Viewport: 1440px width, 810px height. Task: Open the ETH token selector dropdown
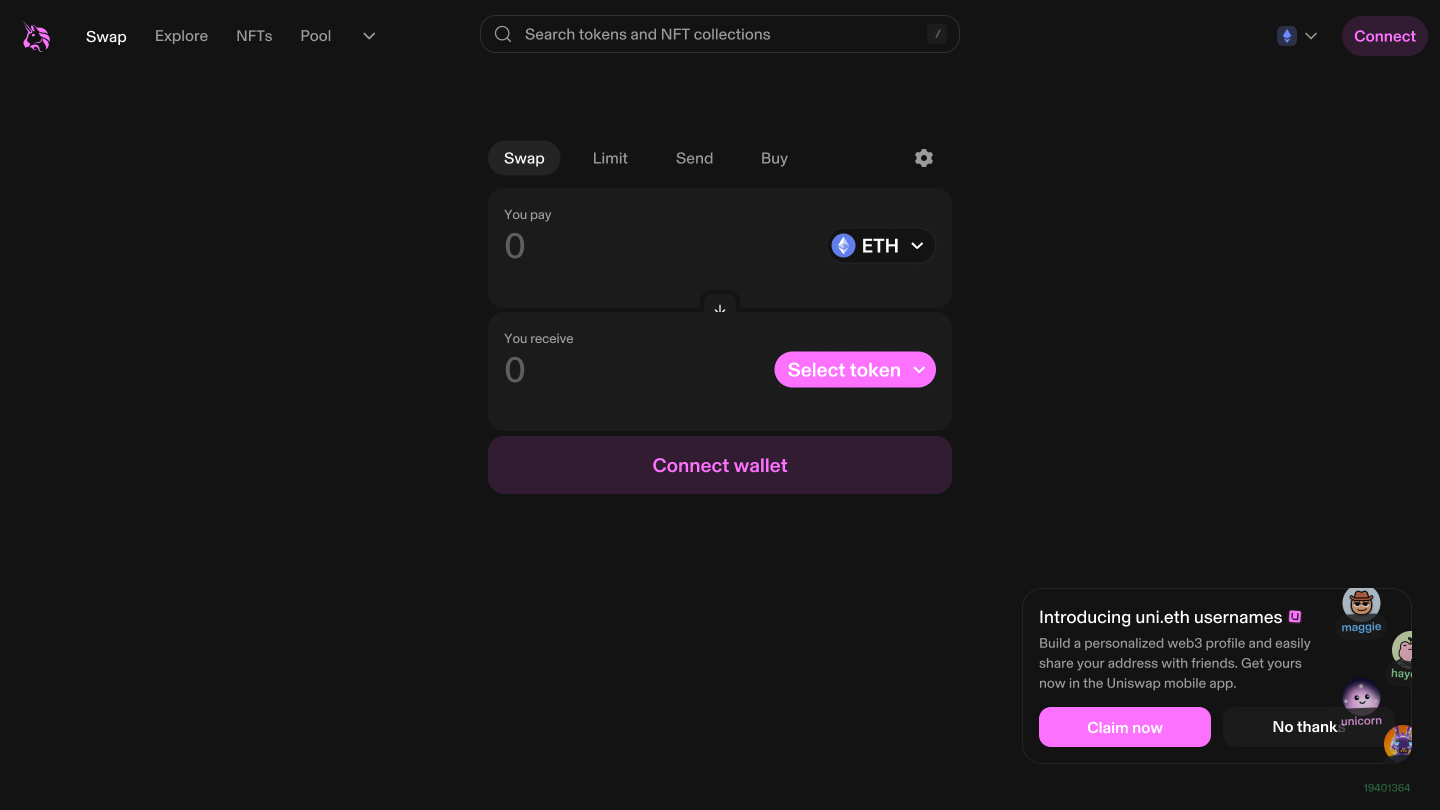(881, 246)
